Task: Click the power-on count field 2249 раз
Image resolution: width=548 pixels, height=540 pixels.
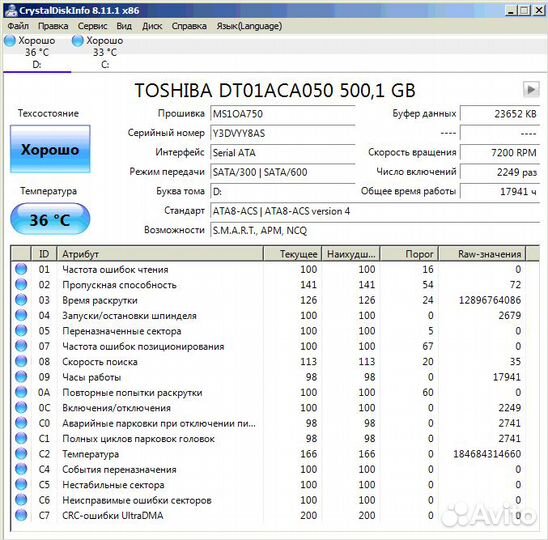Action: point(500,172)
